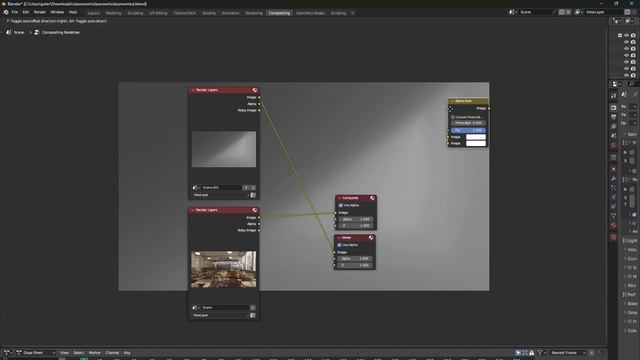Screen dimensions: 640x360
Task: Open the Texture properties tab
Action: [613, 237]
